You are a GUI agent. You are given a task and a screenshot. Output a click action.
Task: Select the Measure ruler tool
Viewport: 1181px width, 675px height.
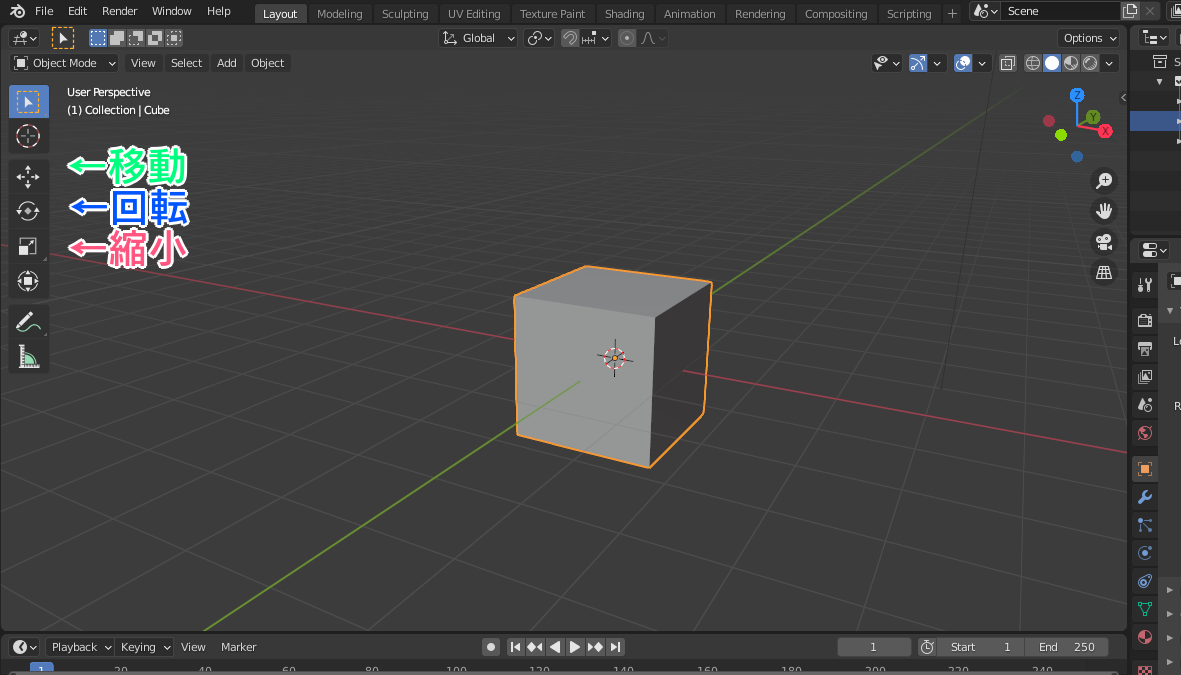[29, 356]
